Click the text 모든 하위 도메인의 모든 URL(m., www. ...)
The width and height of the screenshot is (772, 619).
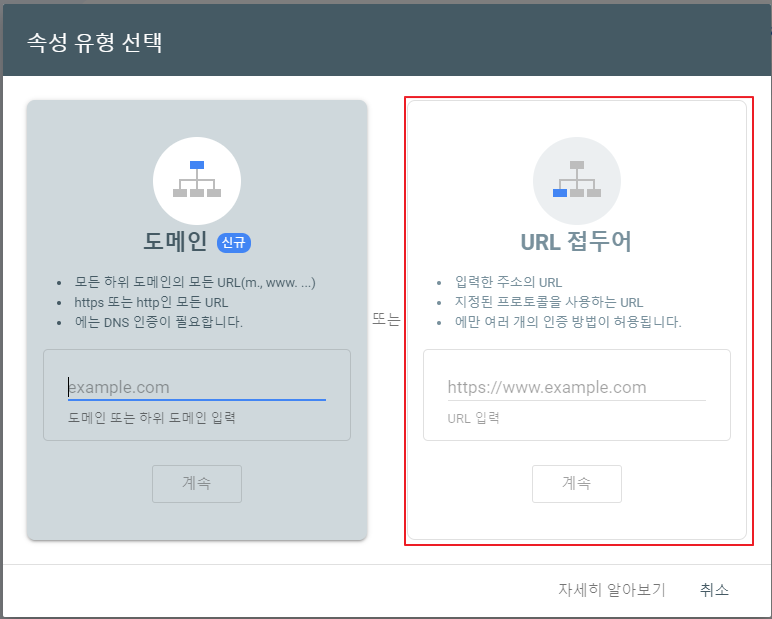195,283
